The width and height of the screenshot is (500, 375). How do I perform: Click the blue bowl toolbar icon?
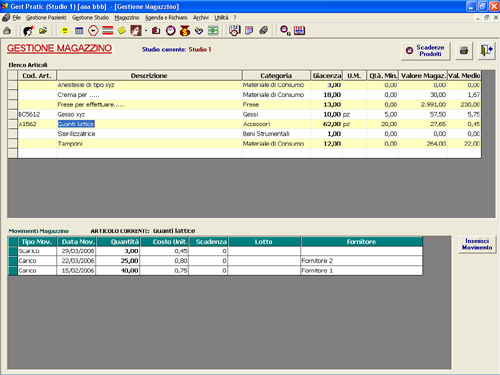[199, 31]
